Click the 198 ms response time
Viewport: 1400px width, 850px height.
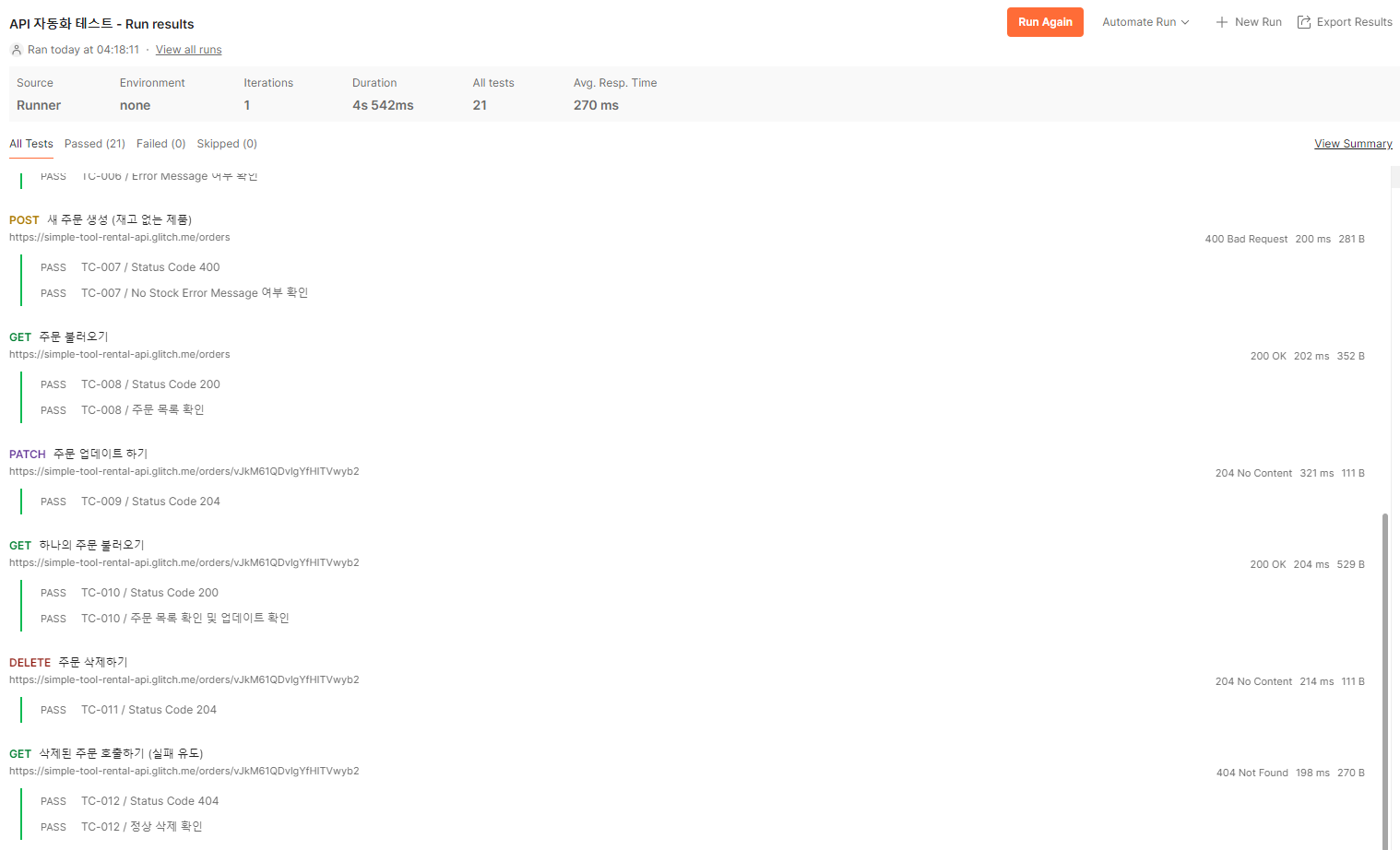click(x=1312, y=773)
